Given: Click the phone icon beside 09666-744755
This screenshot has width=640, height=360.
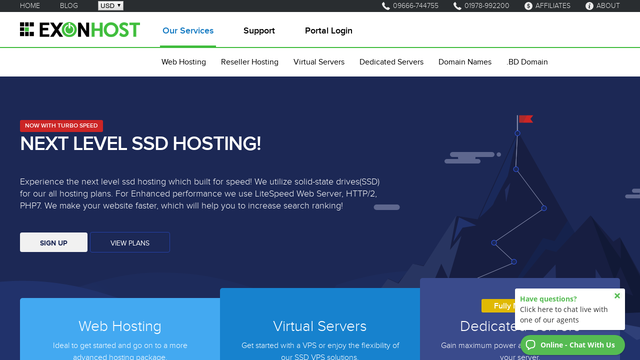Looking at the screenshot, I should point(385,6).
